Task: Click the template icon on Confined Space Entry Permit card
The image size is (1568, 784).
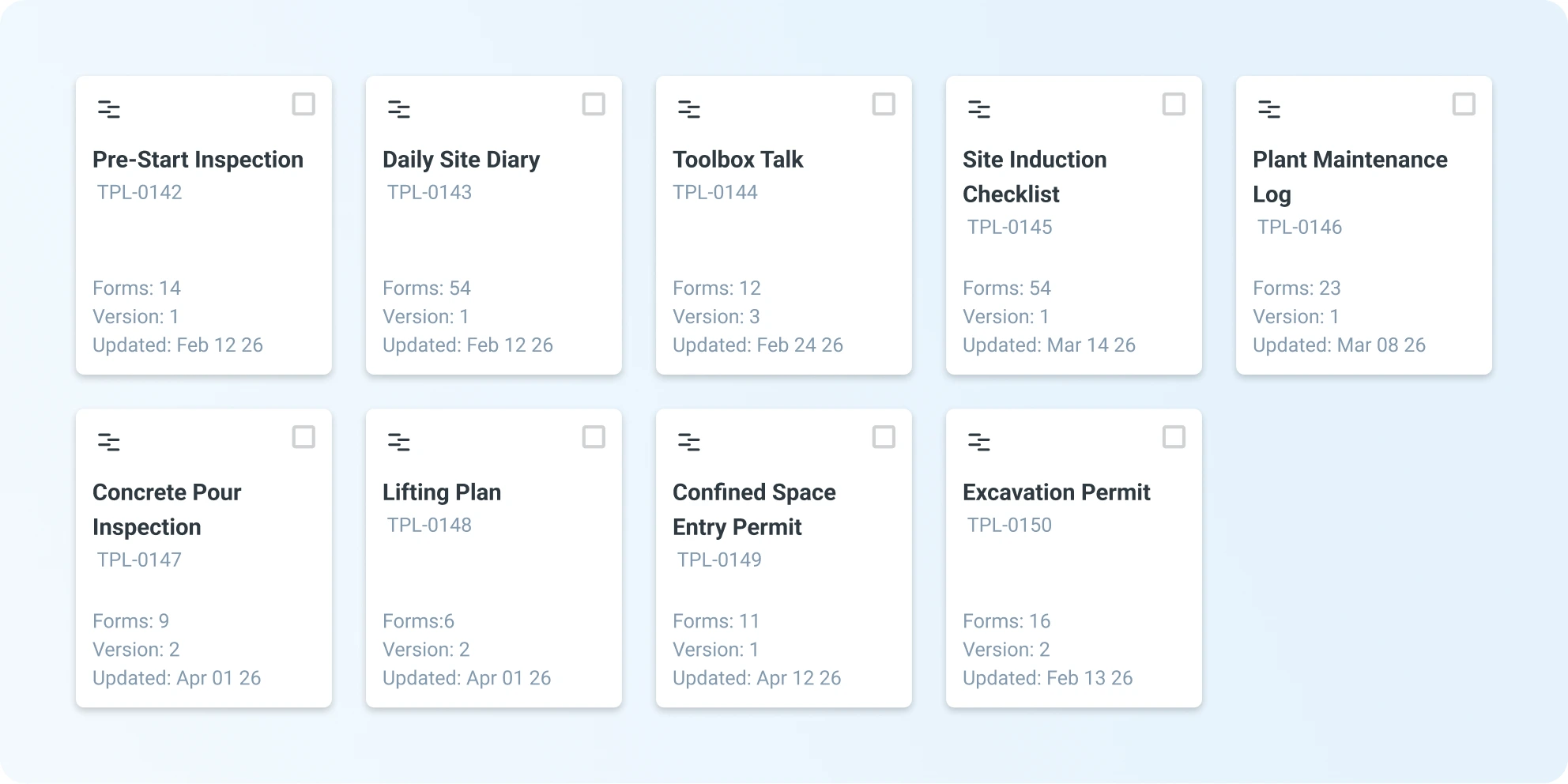Action: [x=689, y=443]
